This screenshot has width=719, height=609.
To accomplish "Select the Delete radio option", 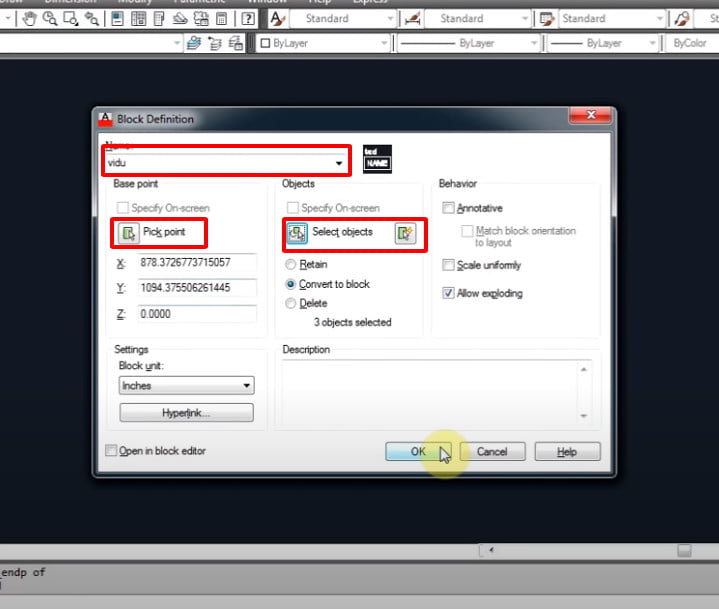I will tap(290, 303).
